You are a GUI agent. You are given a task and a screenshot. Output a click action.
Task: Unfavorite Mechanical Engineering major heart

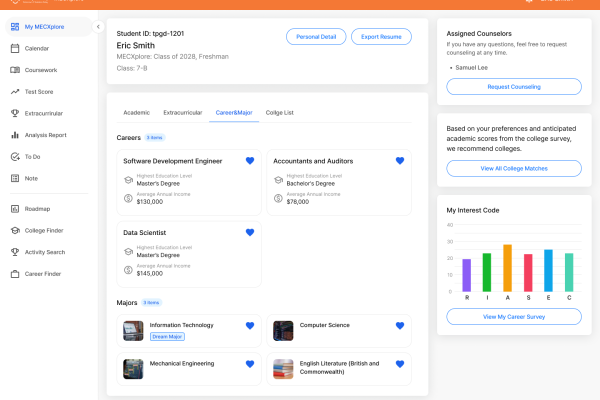click(x=250, y=364)
